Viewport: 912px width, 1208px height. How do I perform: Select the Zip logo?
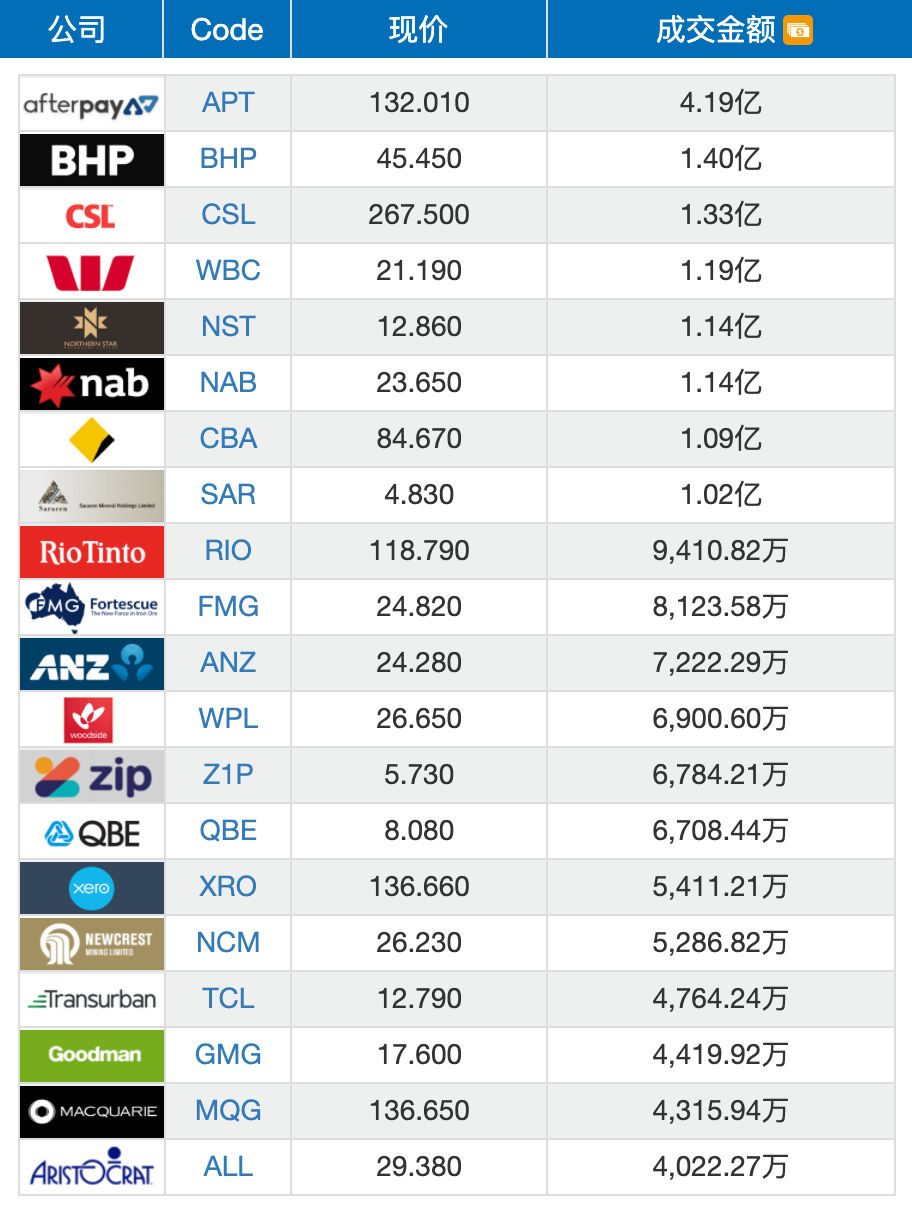92,775
